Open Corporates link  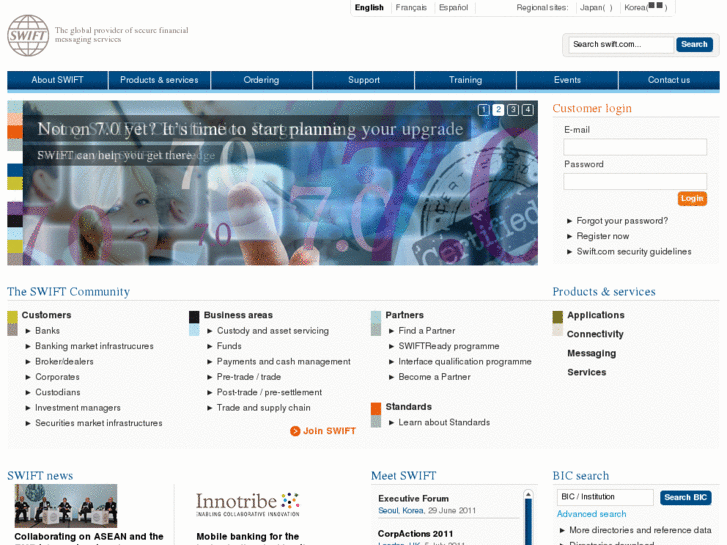pyautogui.click(x=57, y=377)
